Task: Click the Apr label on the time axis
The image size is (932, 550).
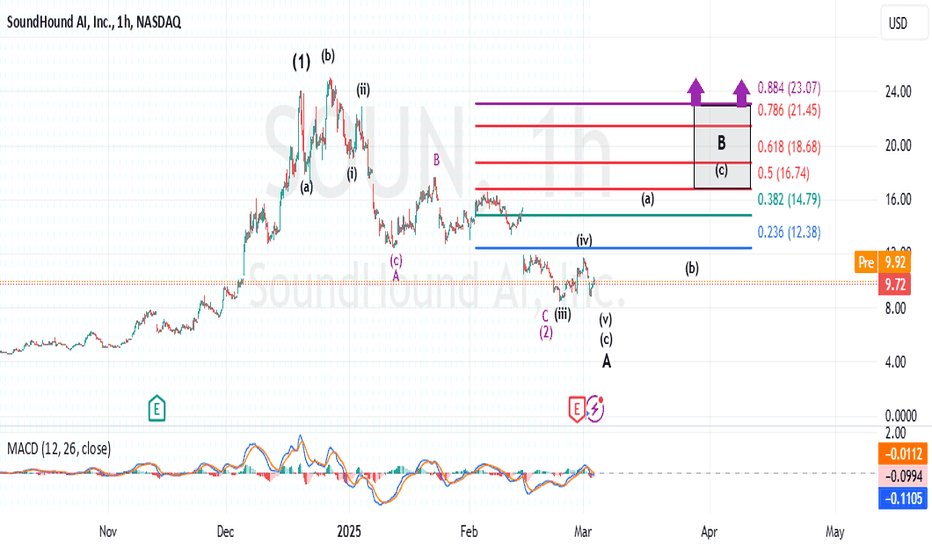Action: 709,532
